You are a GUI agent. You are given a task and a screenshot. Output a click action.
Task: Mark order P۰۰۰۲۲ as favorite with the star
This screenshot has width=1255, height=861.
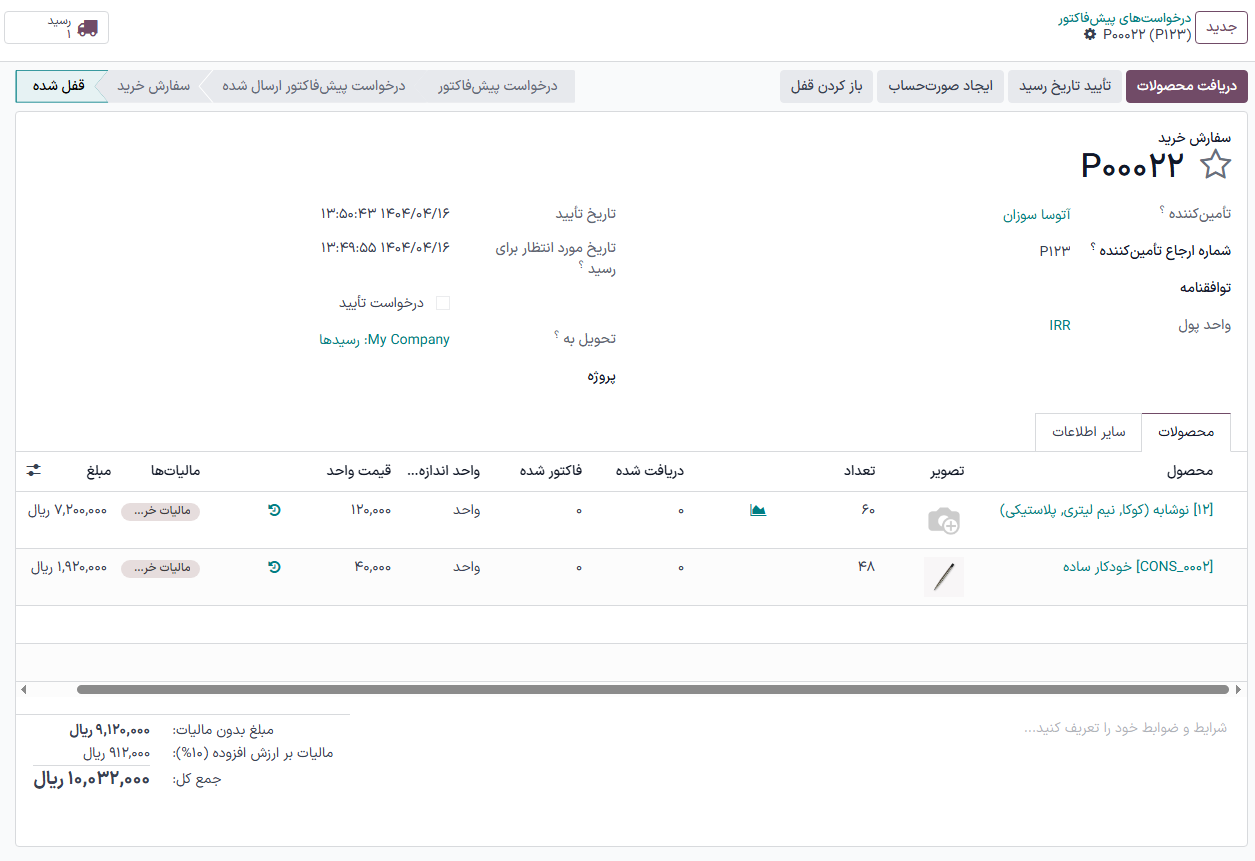1216,165
